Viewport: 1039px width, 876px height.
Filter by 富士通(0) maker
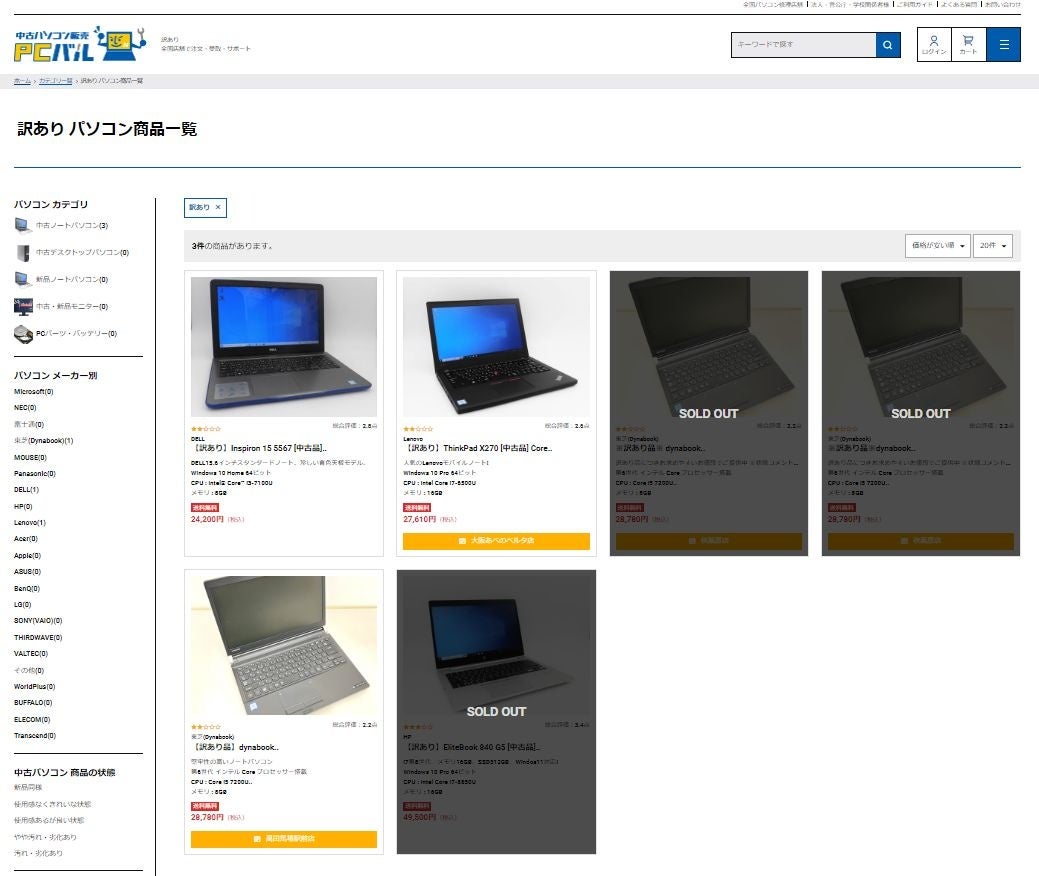click(29, 424)
